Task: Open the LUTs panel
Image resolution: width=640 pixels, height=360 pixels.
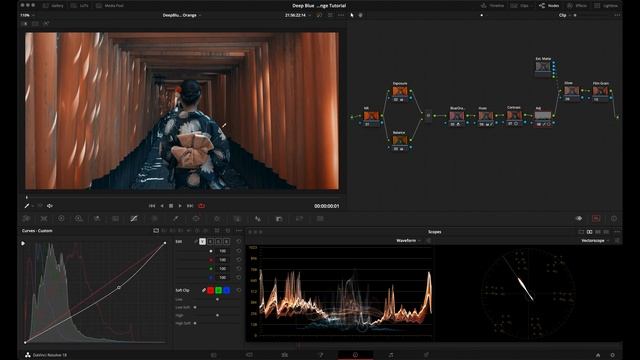Action: pyautogui.click(x=80, y=6)
